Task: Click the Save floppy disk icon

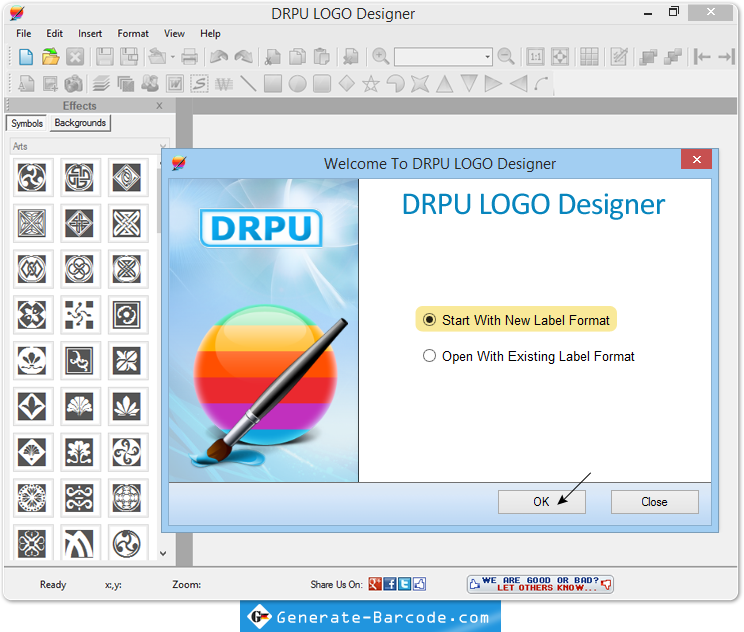Action: [105, 57]
